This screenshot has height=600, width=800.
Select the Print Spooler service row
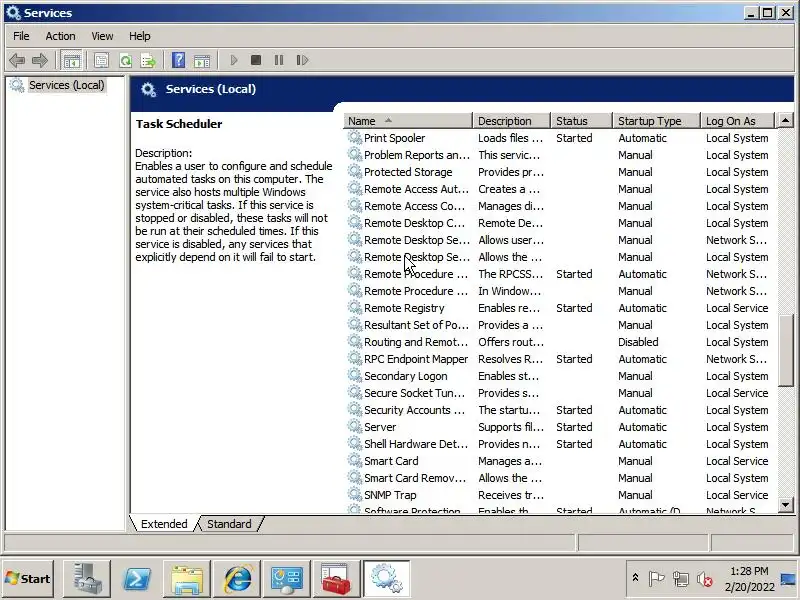point(560,138)
